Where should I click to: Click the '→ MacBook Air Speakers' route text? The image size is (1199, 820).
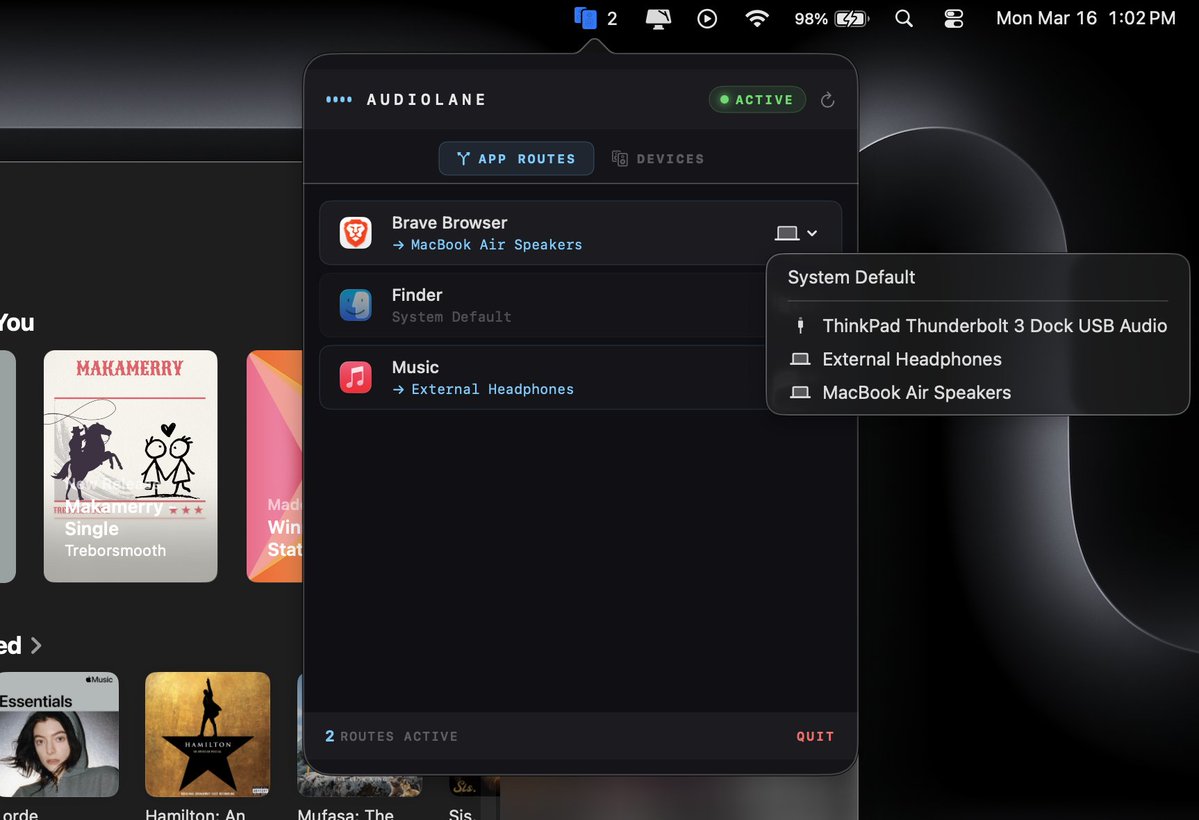(x=487, y=245)
